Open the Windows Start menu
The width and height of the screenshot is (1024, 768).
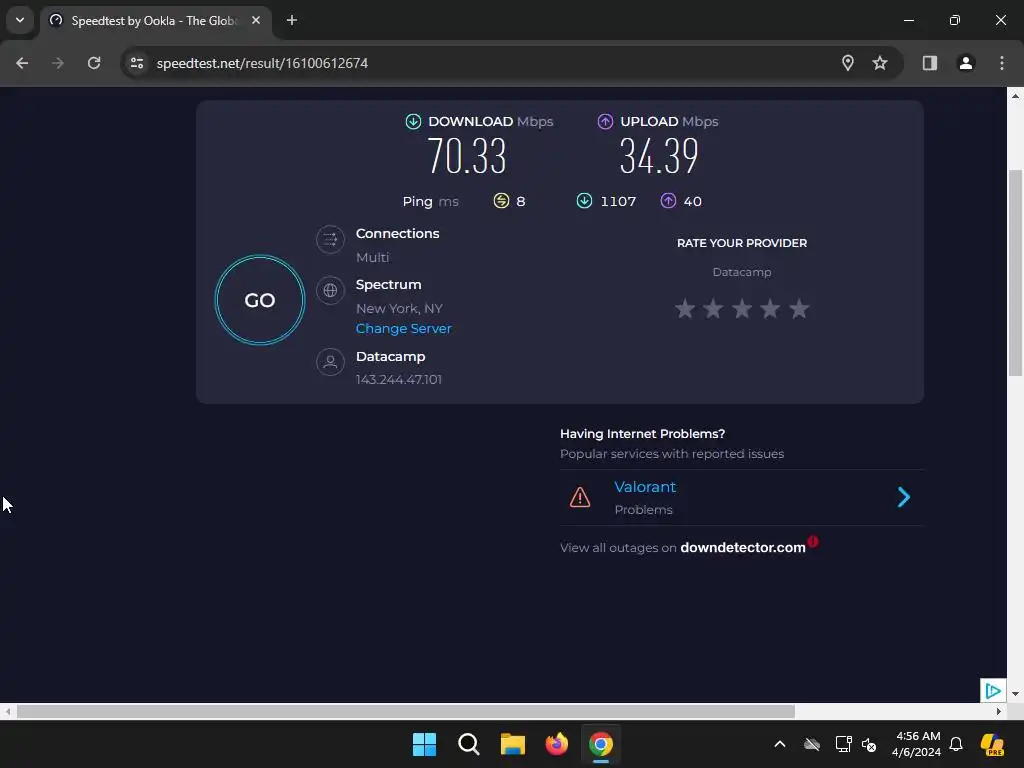(424, 744)
